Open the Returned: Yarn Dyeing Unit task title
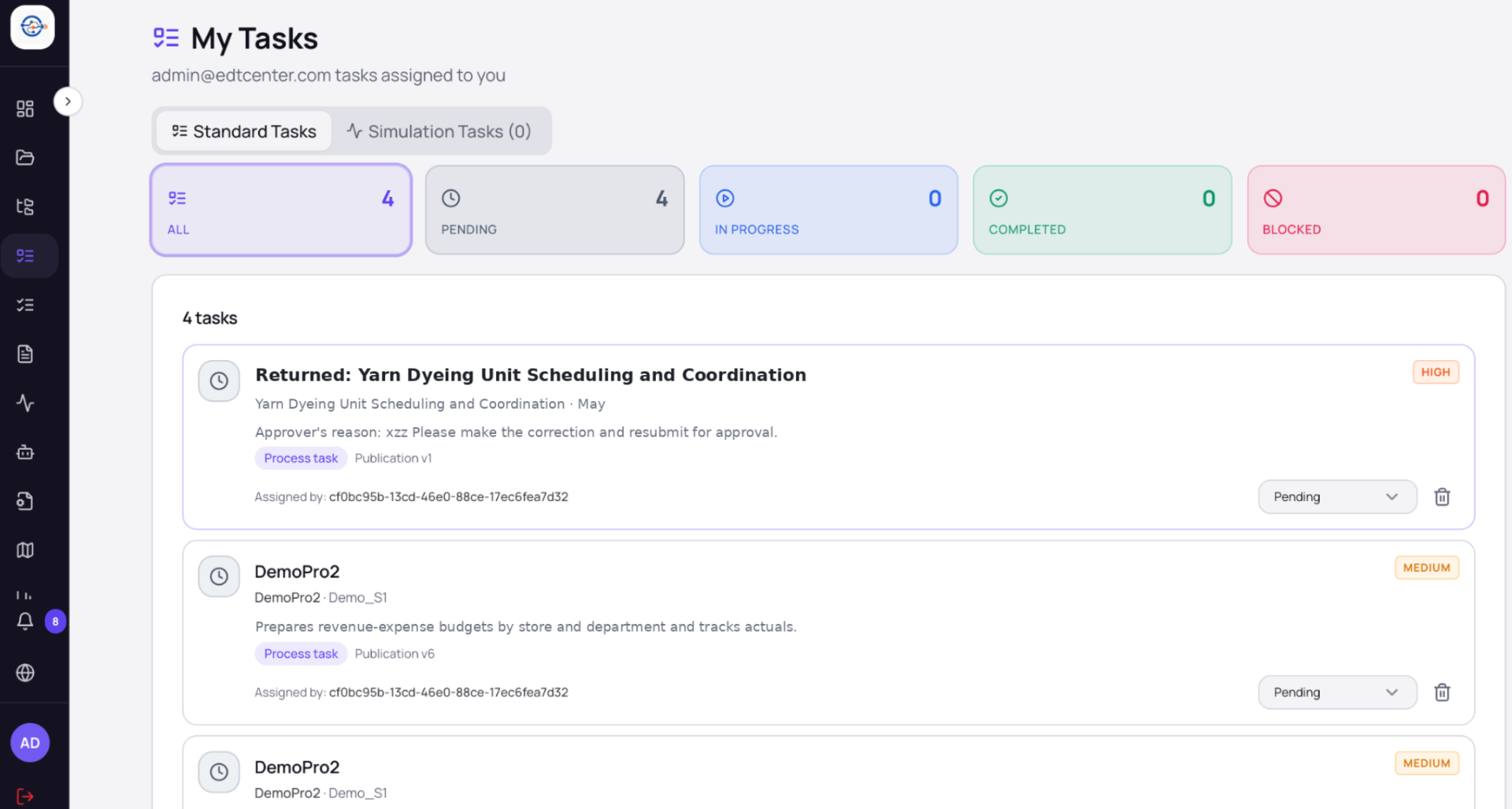The image size is (1512, 809). click(x=531, y=375)
